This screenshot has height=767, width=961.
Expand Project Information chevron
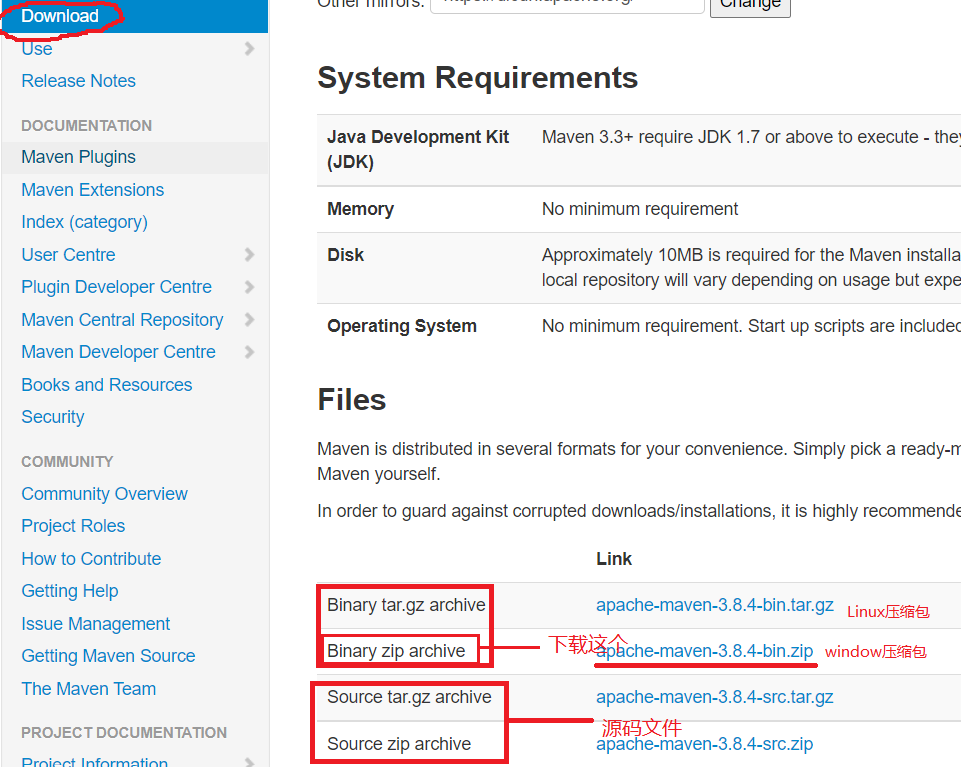pyautogui.click(x=249, y=761)
